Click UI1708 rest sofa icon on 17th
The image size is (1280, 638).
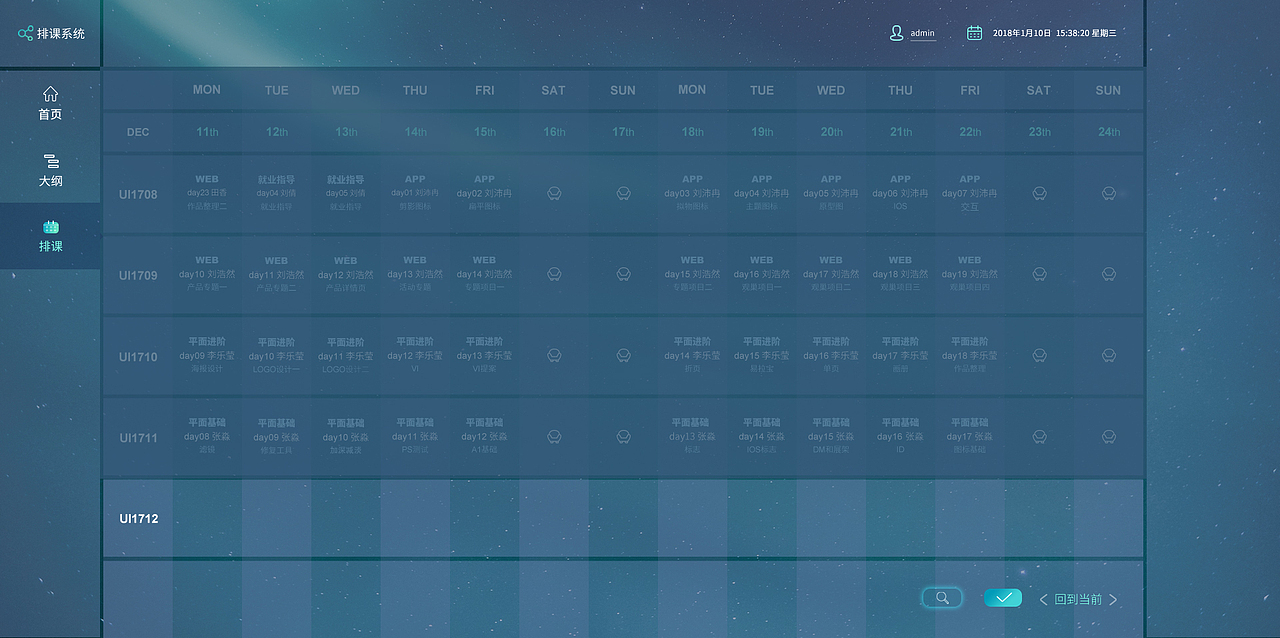tap(623, 193)
